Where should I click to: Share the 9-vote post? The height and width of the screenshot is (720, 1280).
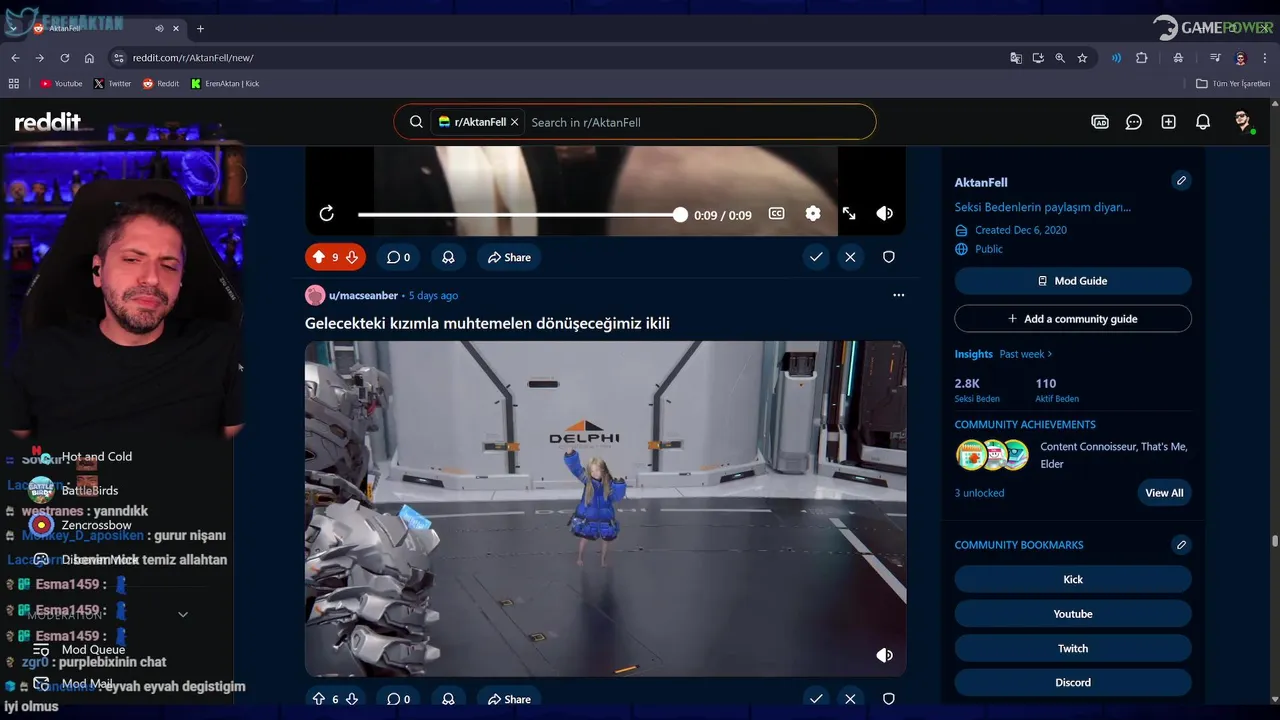[x=509, y=257]
